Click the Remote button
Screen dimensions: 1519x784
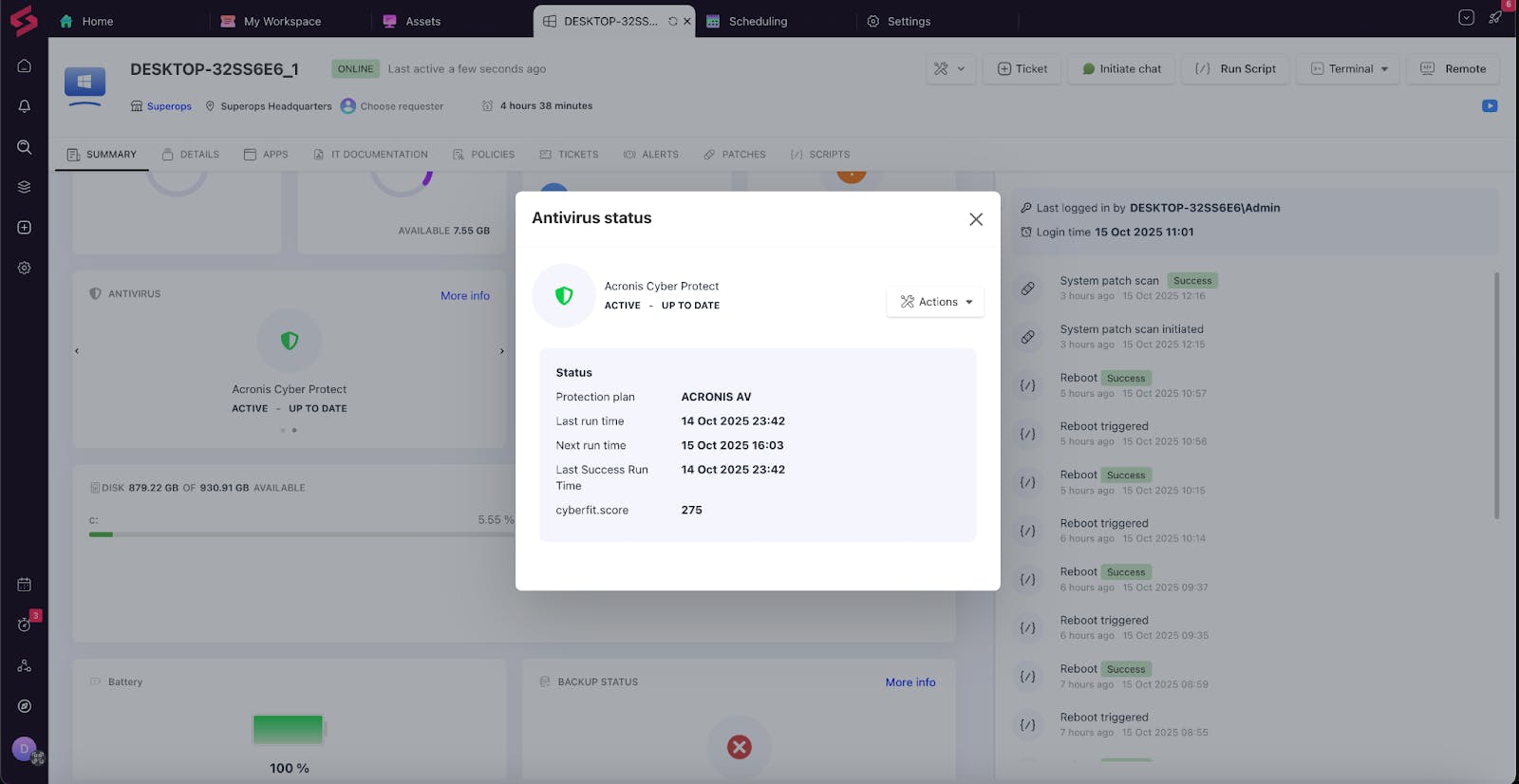(1453, 68)
